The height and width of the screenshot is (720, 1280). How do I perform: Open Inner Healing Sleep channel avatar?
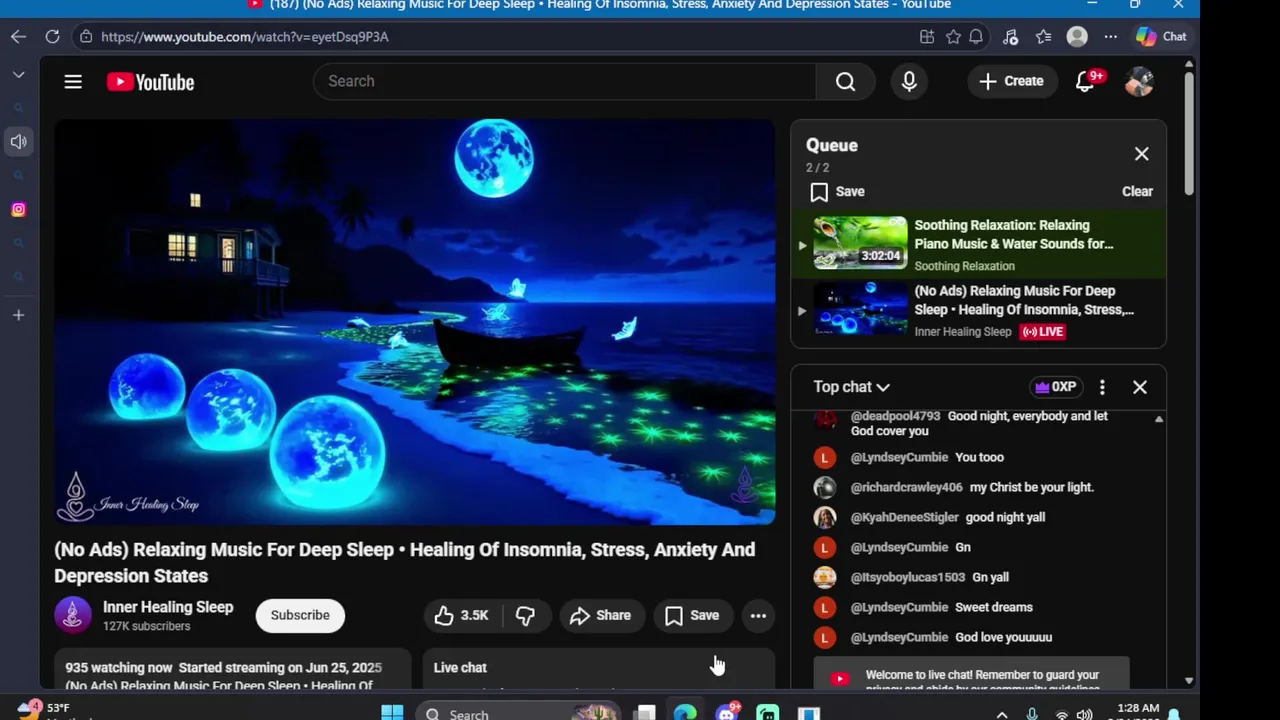click(73, 616)
